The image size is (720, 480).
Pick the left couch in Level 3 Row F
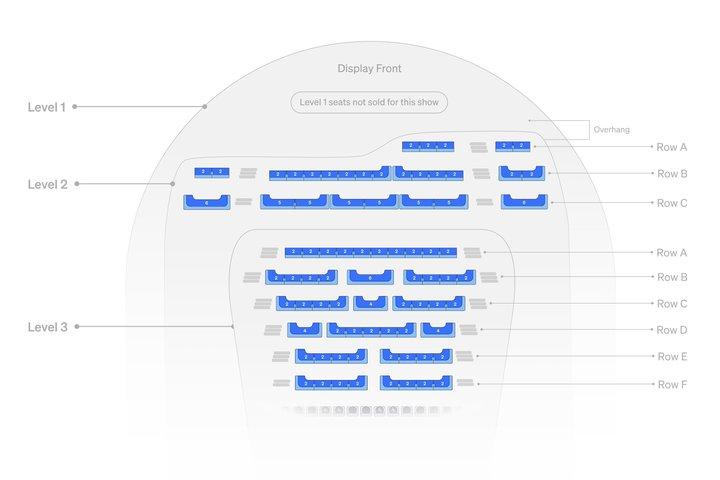coord(331,383)
